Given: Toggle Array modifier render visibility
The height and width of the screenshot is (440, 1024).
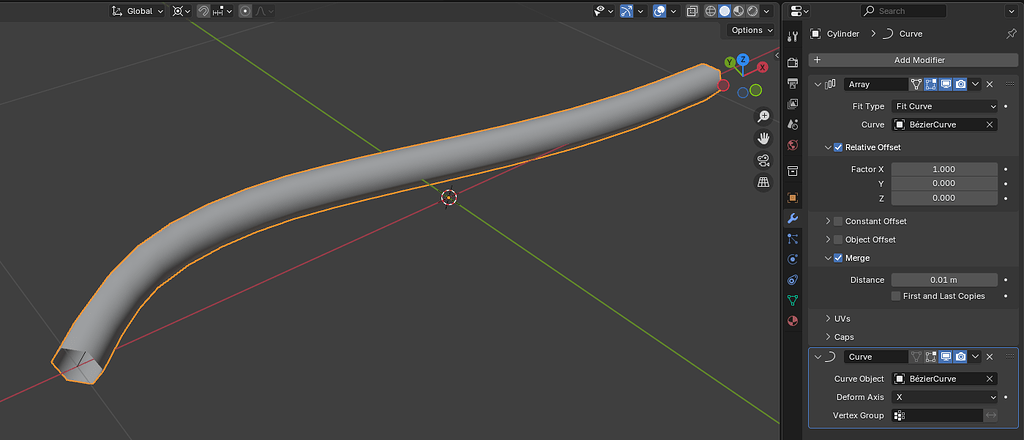Looking at the screenshot, I should point(961,84).
